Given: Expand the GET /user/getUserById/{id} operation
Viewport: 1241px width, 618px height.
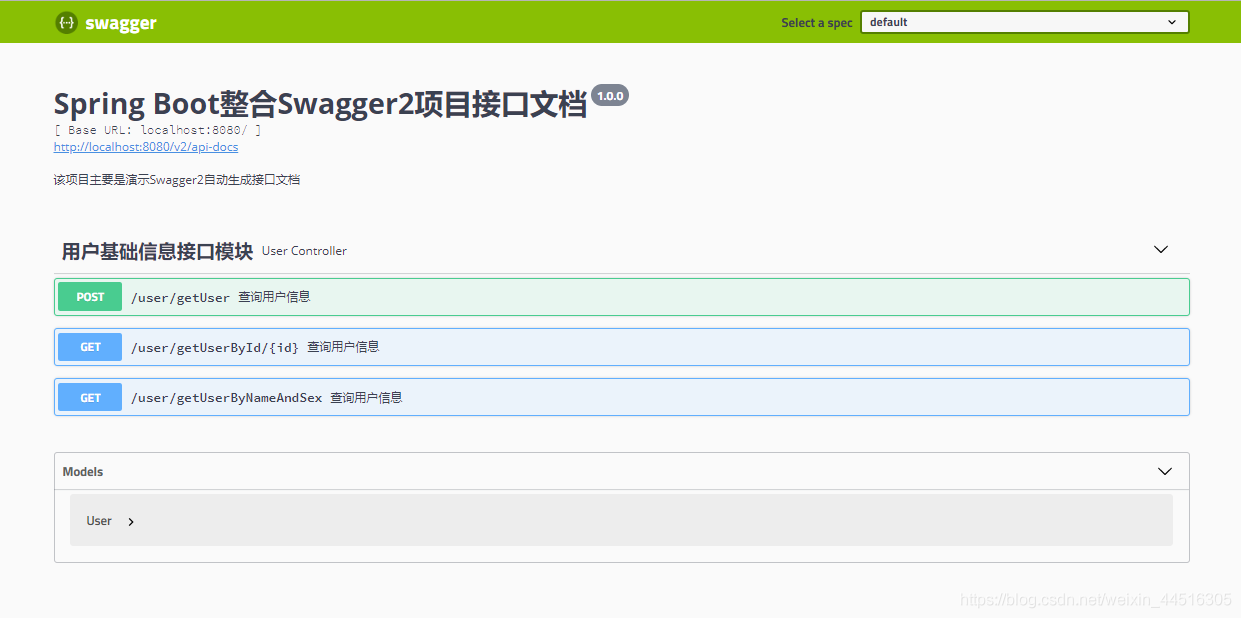Looking at the screenshot, I should pyautogui.click(x=621, y=347).
